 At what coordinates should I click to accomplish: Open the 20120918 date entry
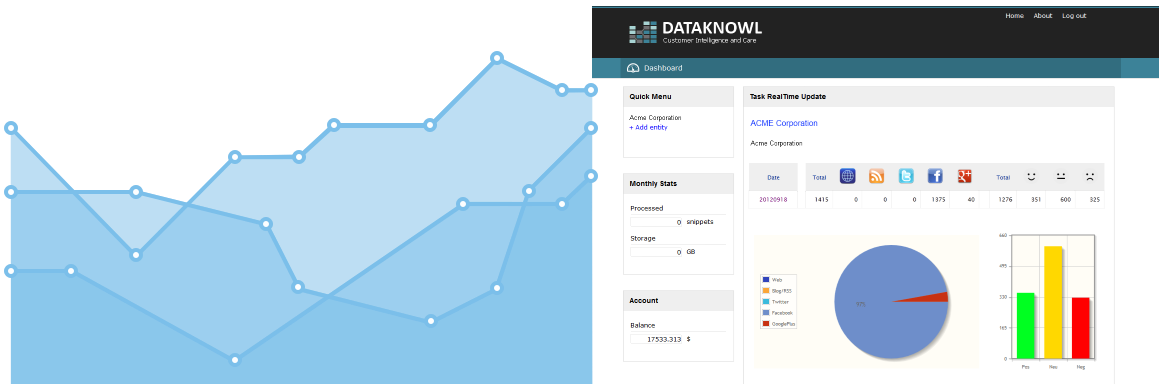click(x=773, y=200)
